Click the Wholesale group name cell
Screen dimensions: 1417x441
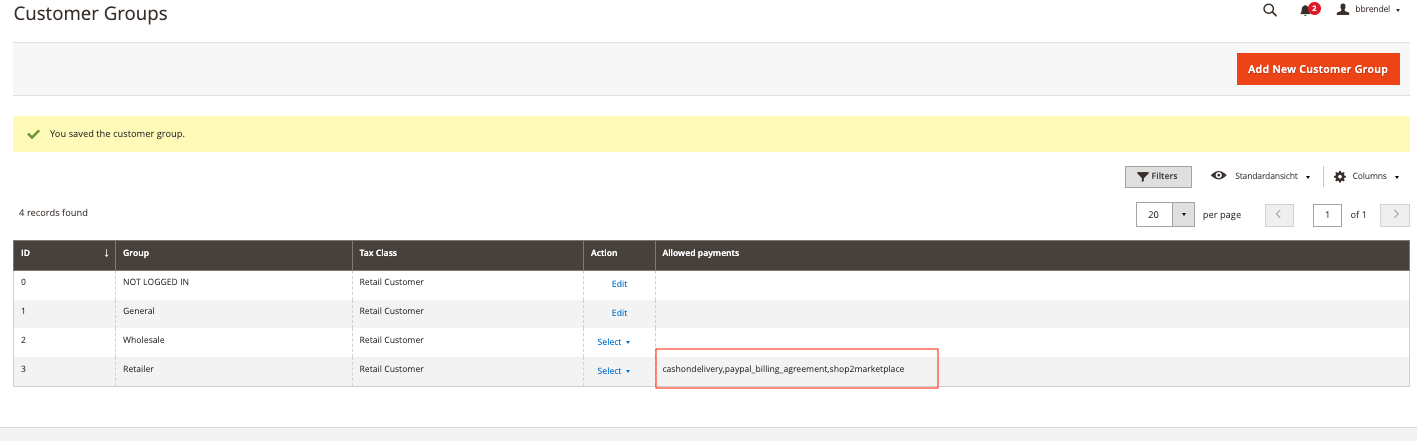coord(234,342)
